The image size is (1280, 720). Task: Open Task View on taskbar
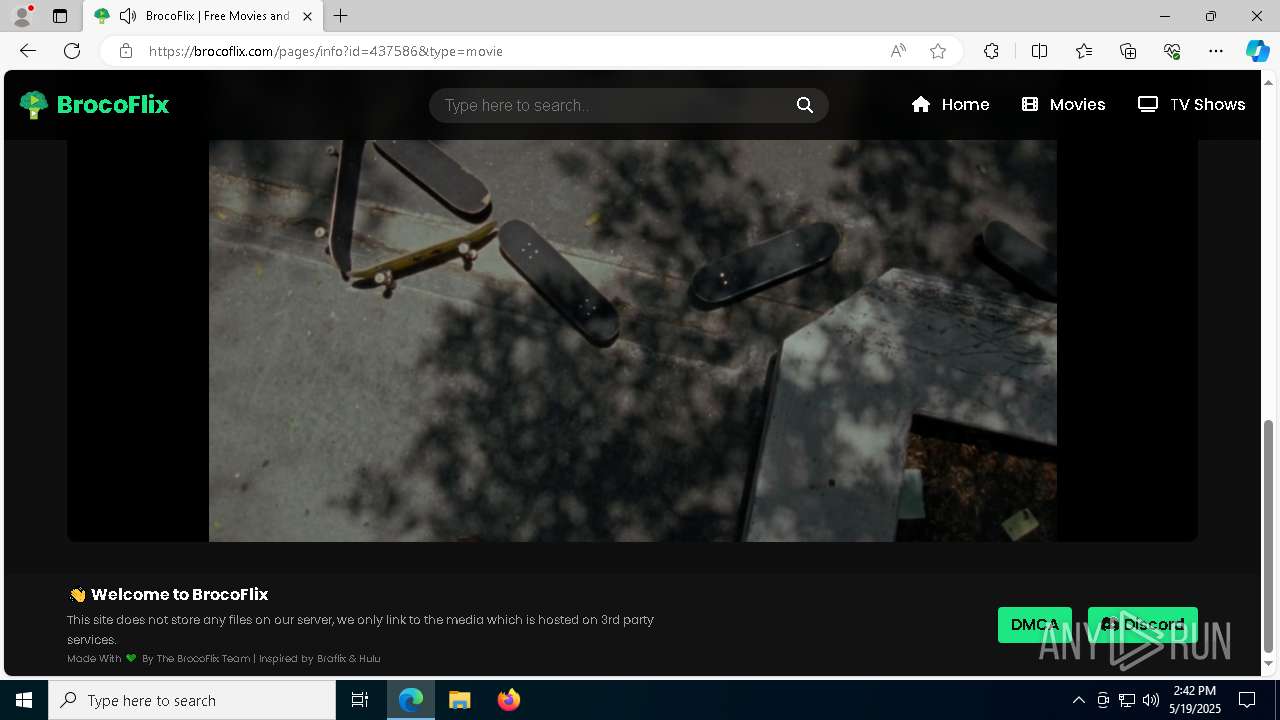pos(360,700)
